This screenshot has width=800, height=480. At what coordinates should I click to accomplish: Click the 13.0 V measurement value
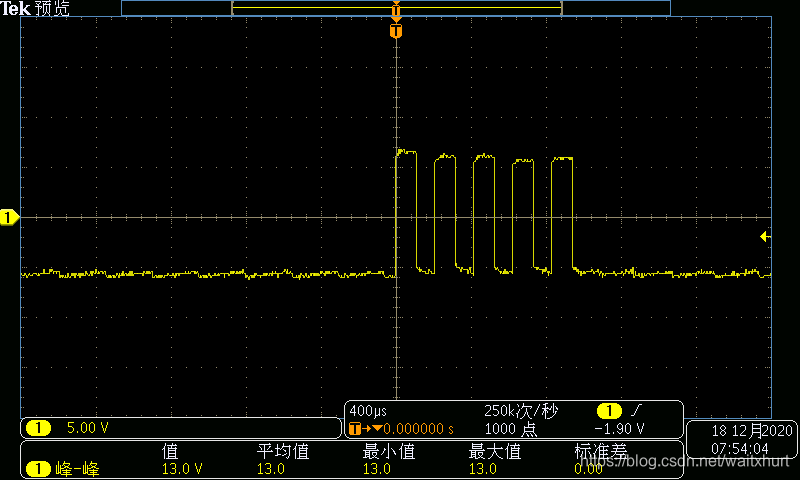[182, 469]
